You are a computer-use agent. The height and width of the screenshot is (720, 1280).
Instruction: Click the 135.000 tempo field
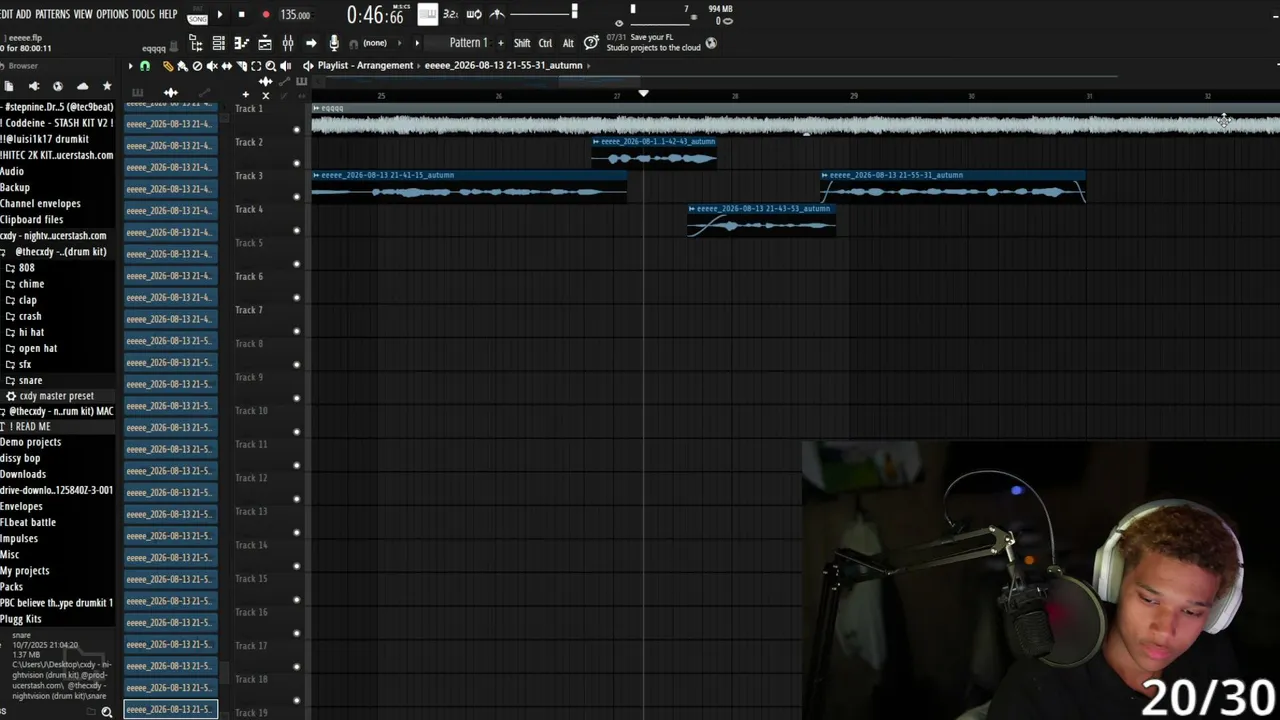[295, 15]
